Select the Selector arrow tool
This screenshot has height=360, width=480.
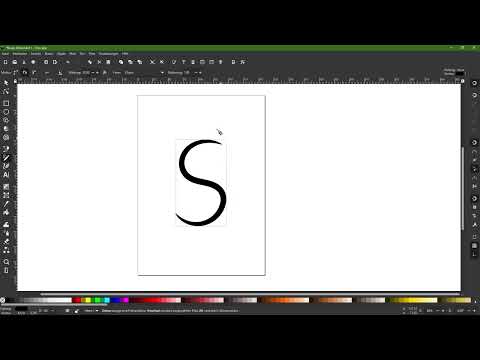[6, 83]
